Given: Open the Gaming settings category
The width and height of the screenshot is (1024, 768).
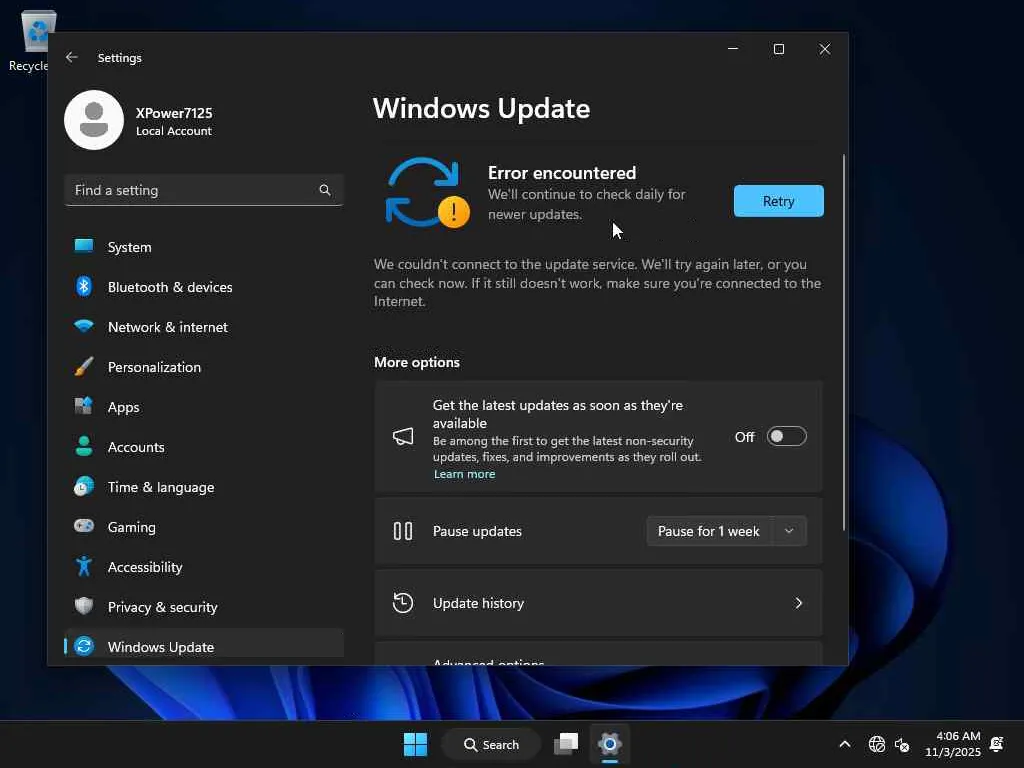Looking at the screenshot, I should pyautogui.click(x=204, y=527).
